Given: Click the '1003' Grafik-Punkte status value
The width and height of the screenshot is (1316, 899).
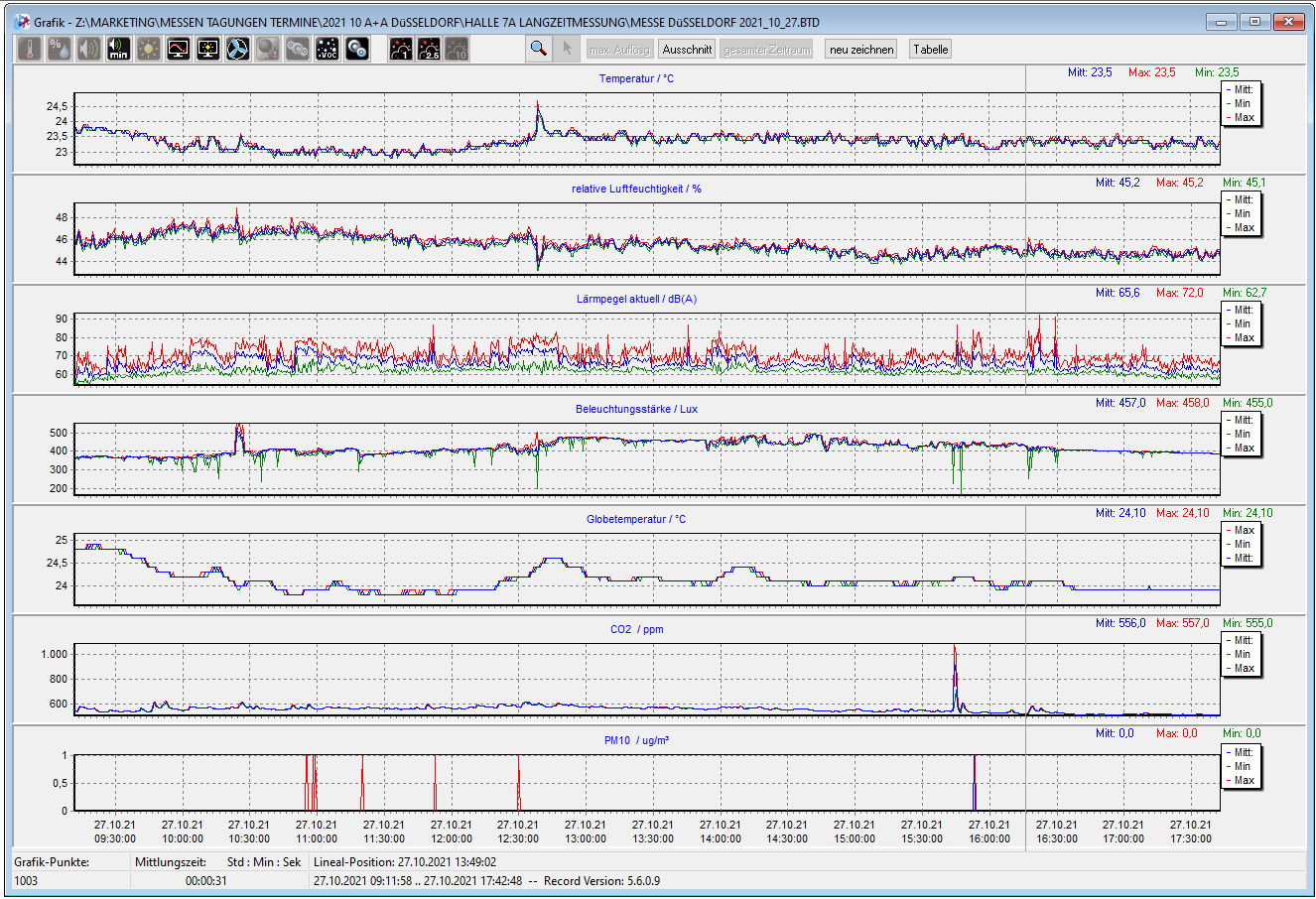Looking at the screenshot, I should pos(26,880).
